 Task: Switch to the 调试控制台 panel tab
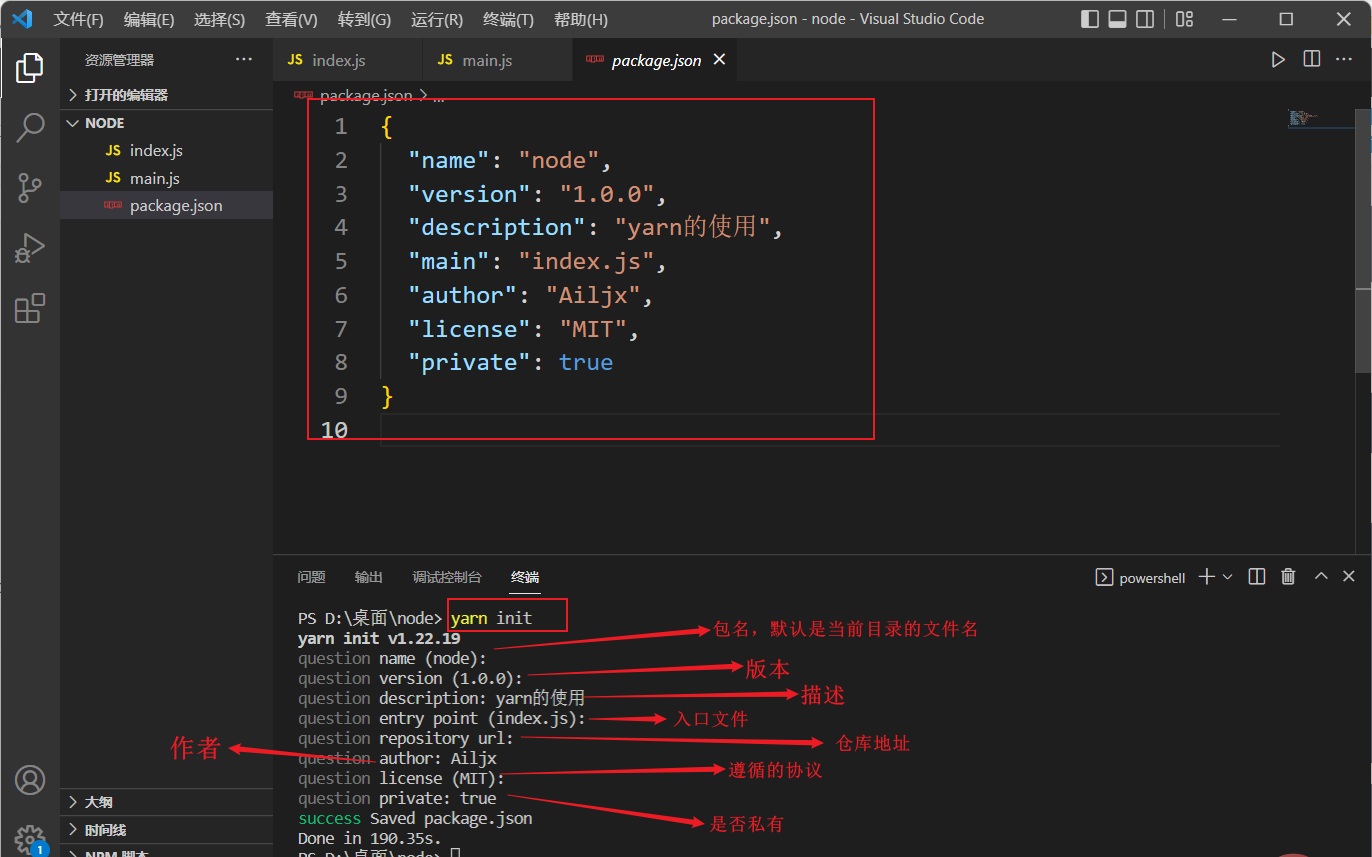pos(447,577)
